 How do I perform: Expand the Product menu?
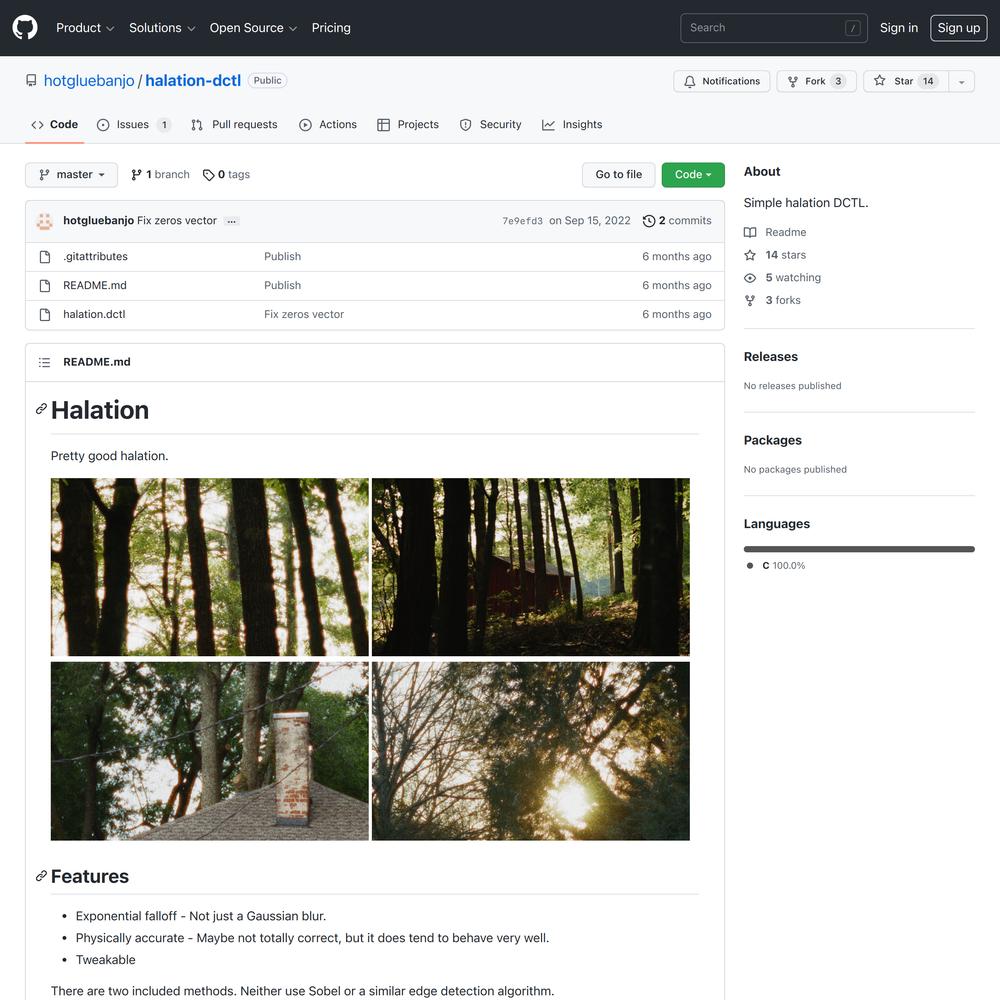tap(85, 28)
